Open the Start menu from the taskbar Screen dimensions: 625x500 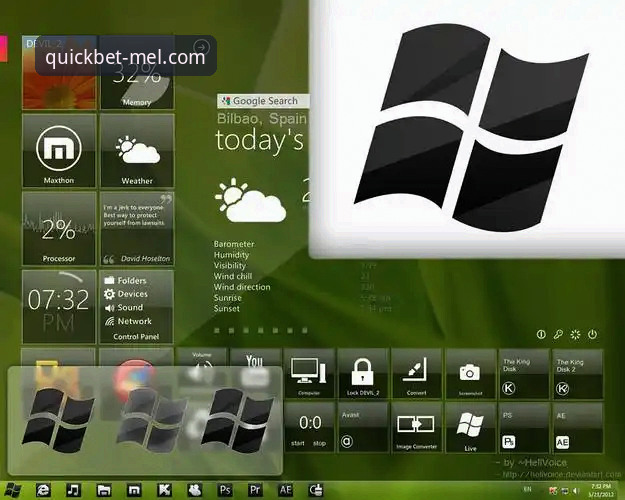tap(12, 490)
